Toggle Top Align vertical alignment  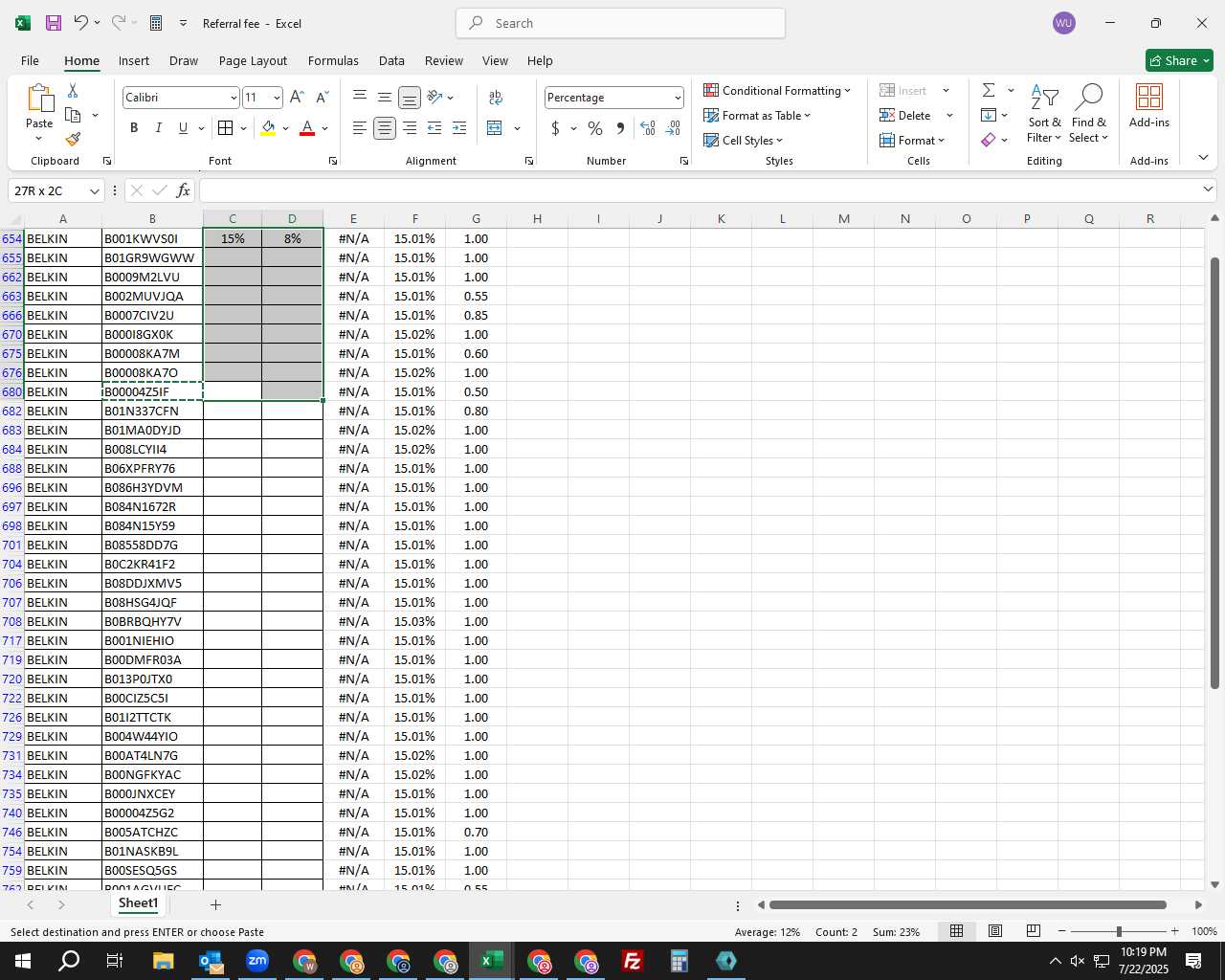(x=360, y=98)
